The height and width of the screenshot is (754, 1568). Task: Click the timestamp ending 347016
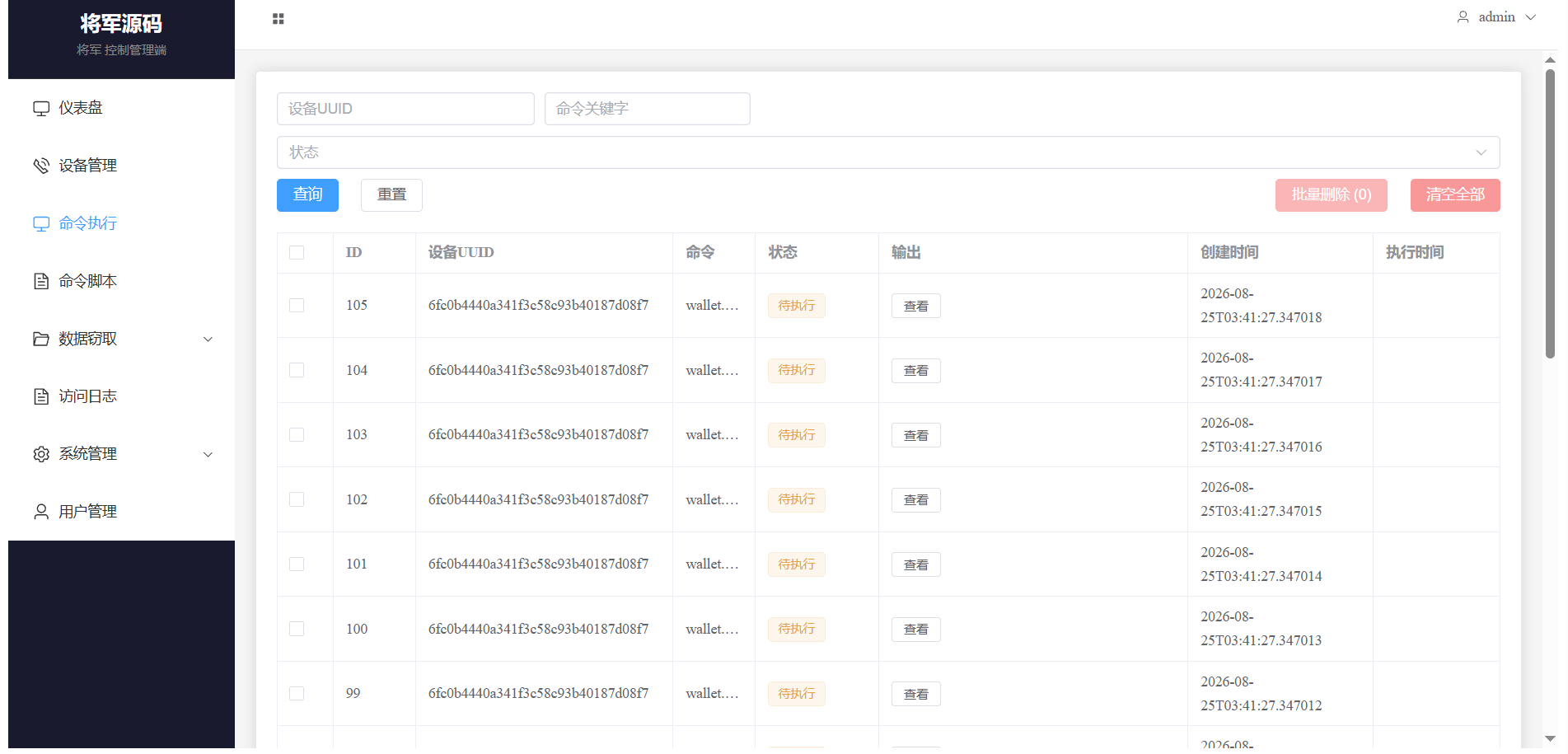click(x=1261, y=435)
